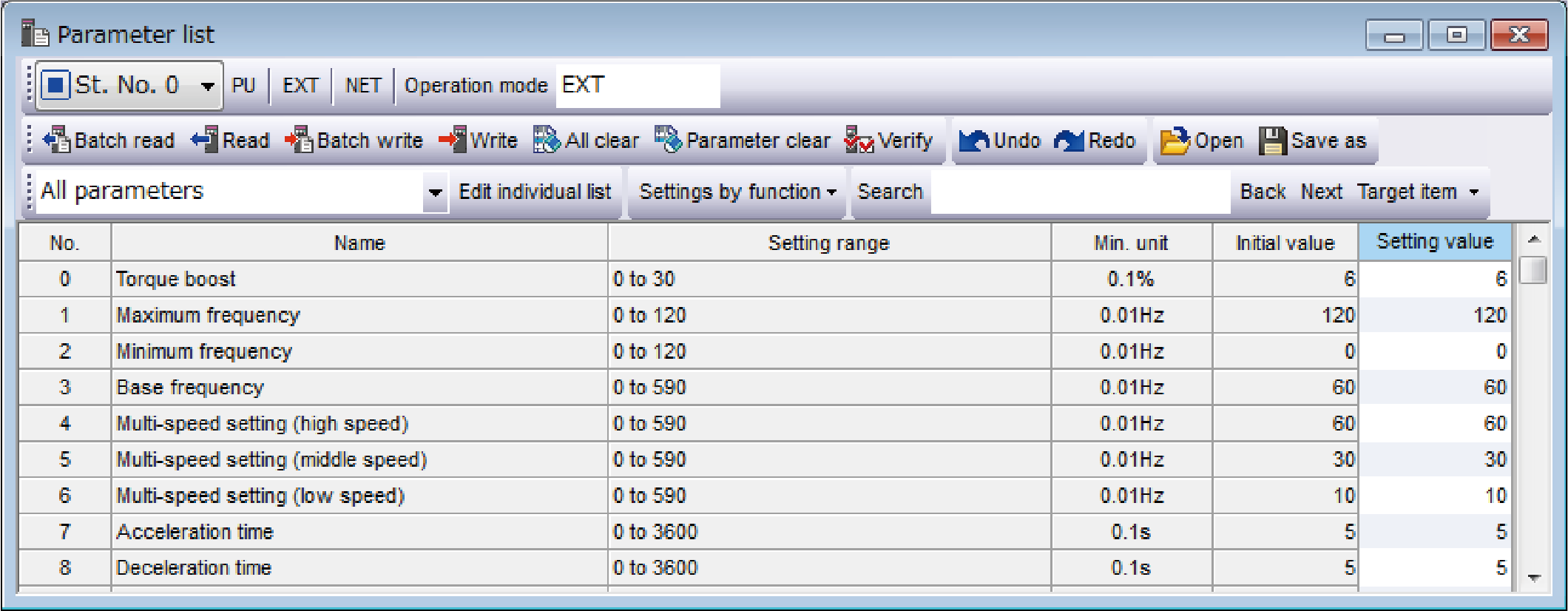Screen dimensions: 1568x611
Task: Click the Batch read icon
Action: coord(57,140)
